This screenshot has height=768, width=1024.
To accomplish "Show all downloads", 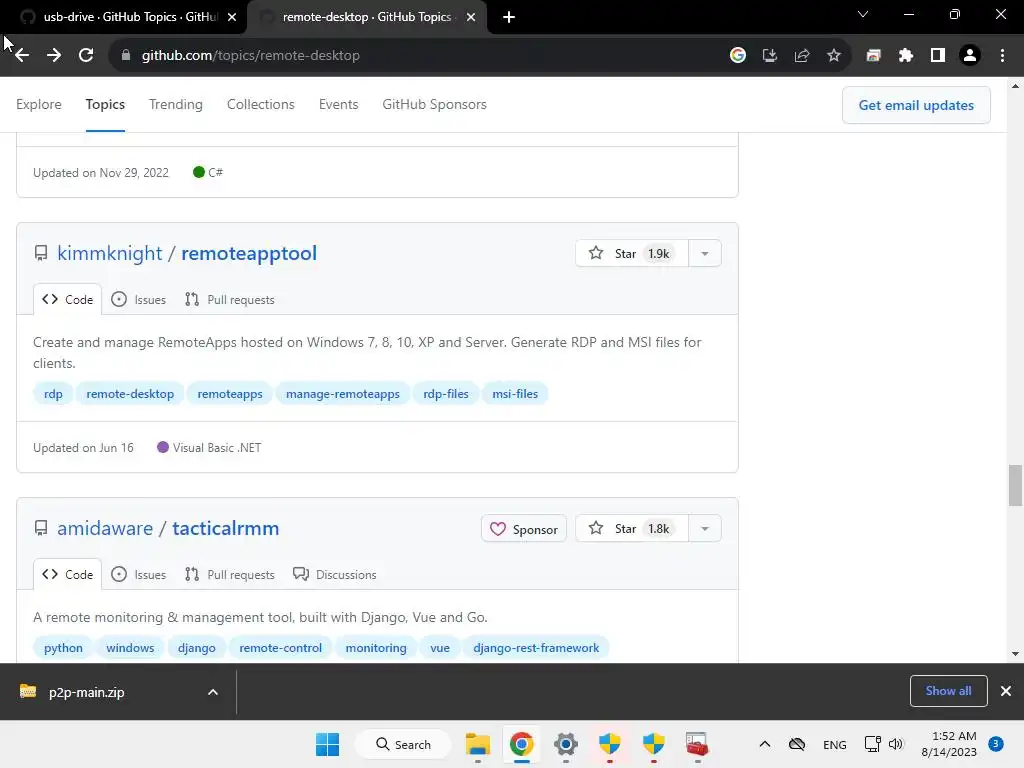I will point(948,691).
